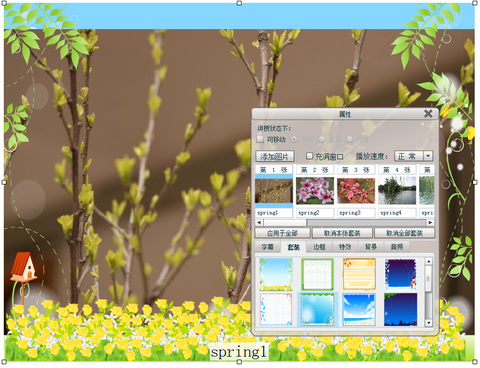Choose the green grid frame template

click(x=317, y=275)
